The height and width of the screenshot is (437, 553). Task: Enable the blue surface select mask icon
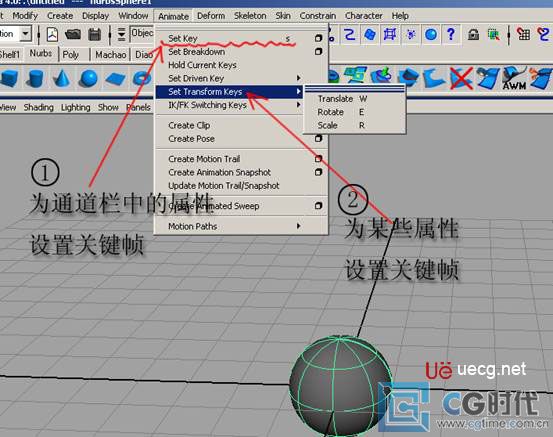click(x=370, y=35)
